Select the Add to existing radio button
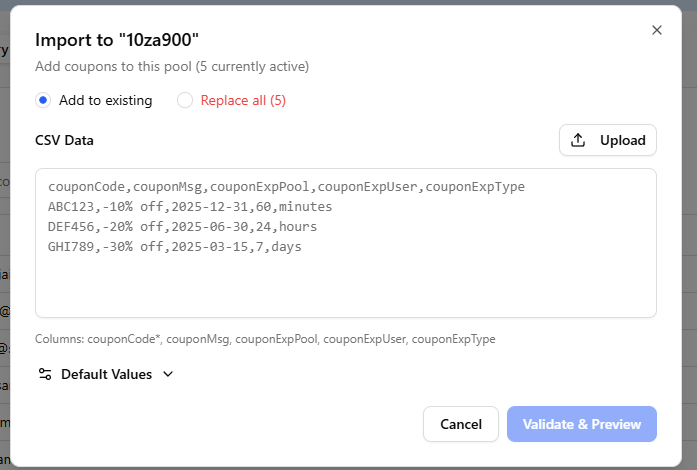 click(x=43, y=100)
